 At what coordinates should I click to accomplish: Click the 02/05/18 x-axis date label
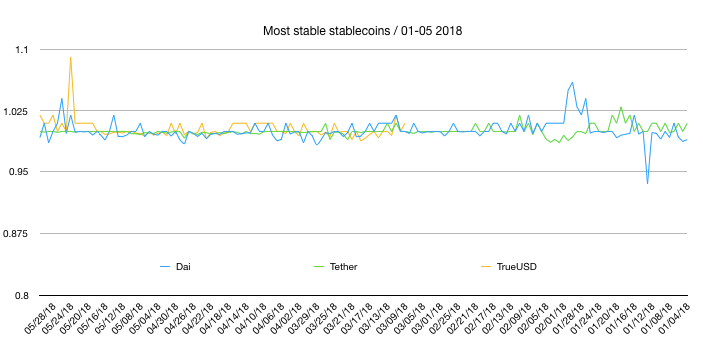point(531,318)
